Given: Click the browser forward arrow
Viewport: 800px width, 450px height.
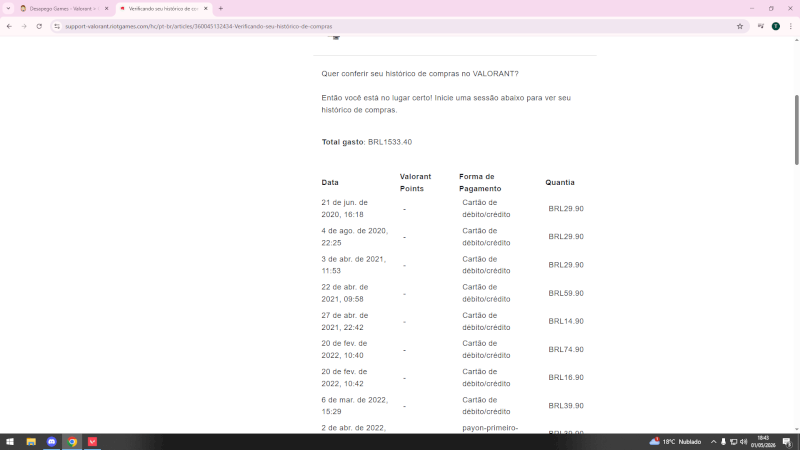Looking at the screenshot, I should (x=24, y=26).
